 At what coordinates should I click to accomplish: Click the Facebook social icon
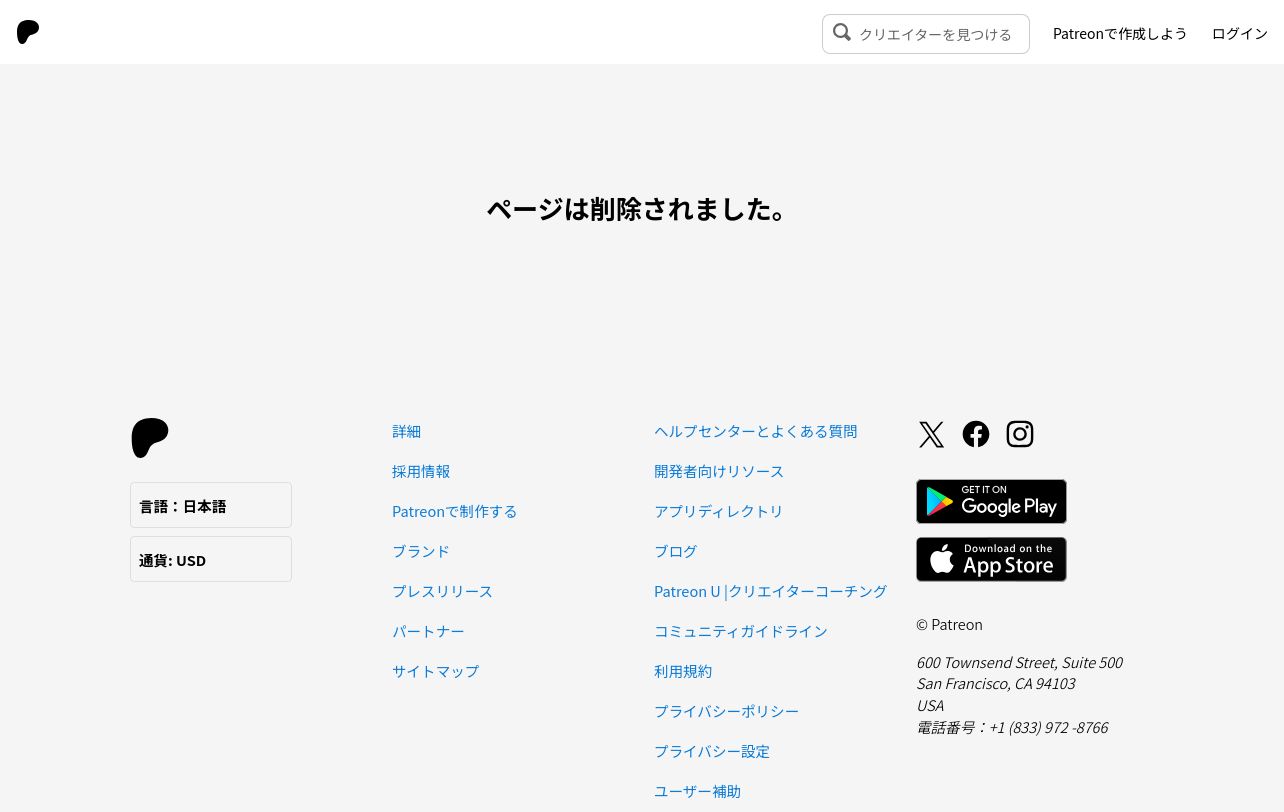tap(976, 434)
